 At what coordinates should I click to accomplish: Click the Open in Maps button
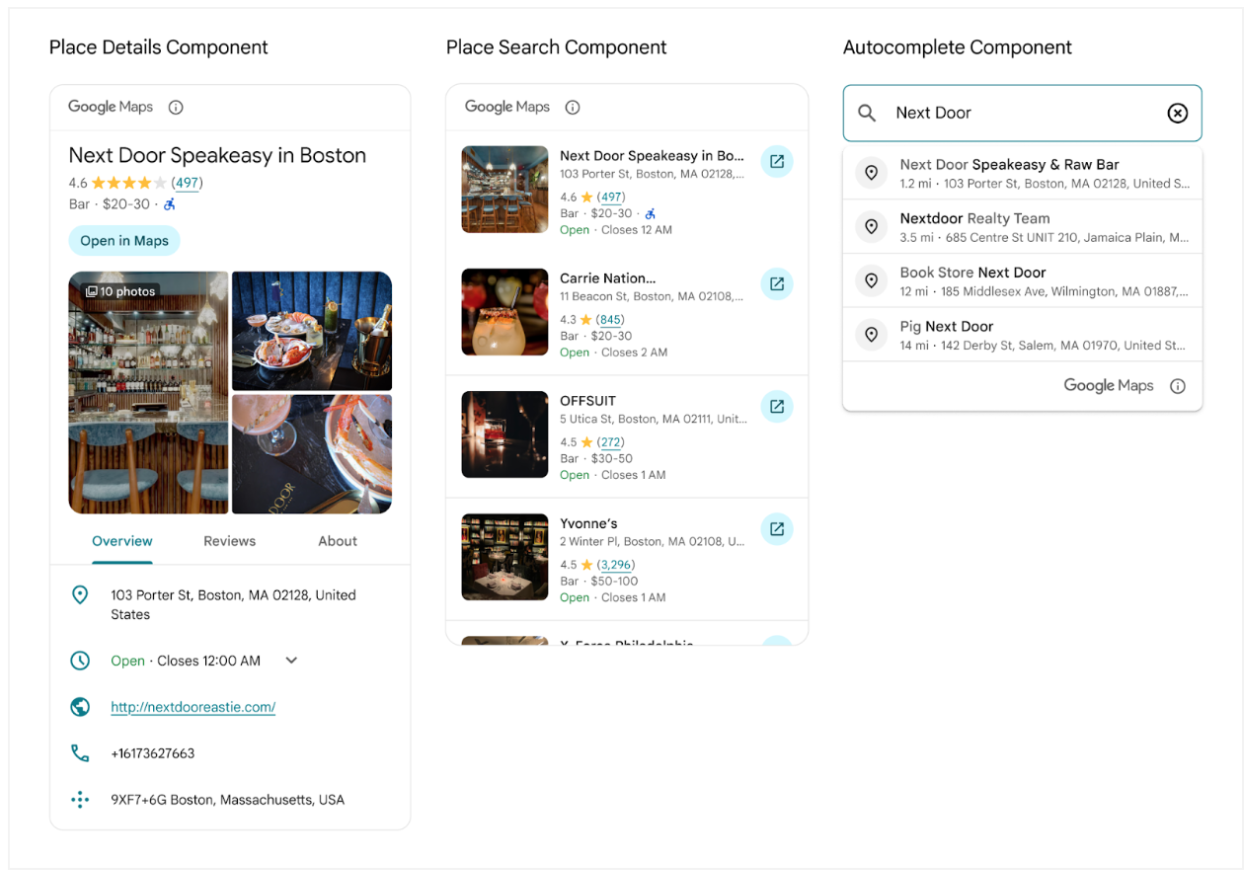pyautogui.click(x=124, y=240)
